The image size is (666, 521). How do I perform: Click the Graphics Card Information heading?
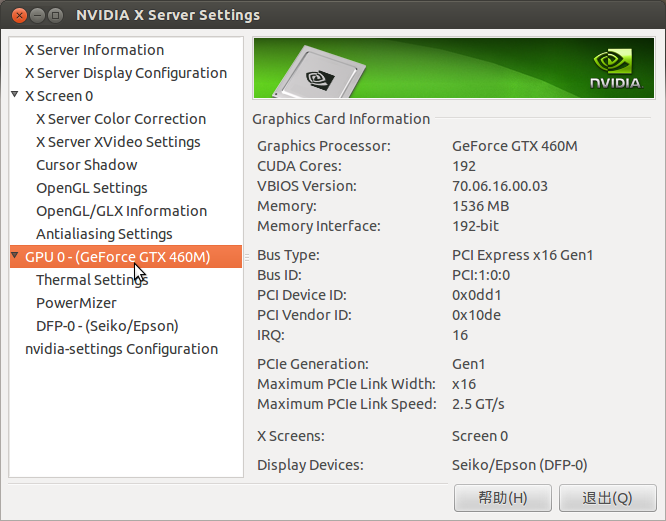point(341,119)
